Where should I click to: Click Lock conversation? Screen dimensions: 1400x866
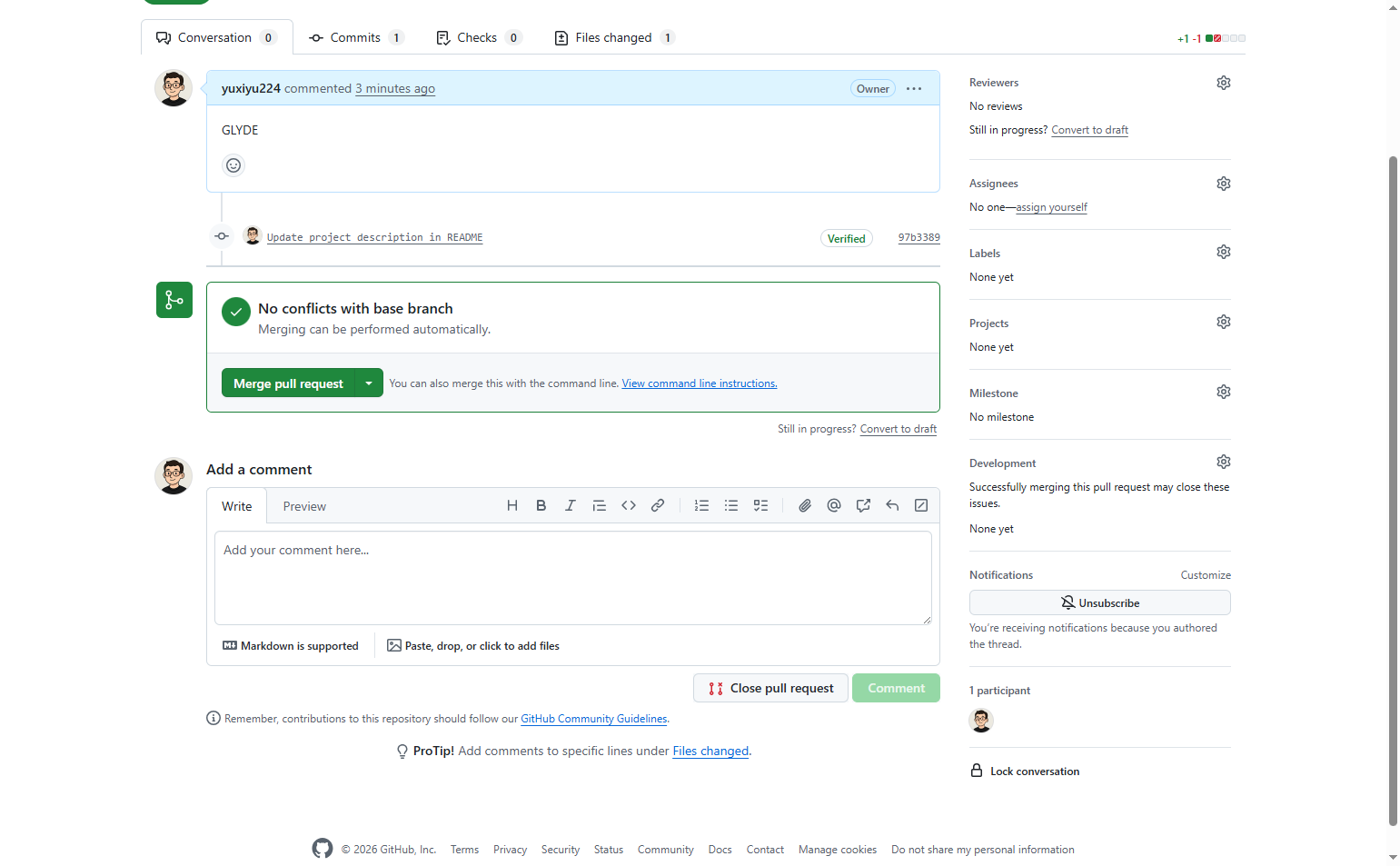[x=1025, y=771]
